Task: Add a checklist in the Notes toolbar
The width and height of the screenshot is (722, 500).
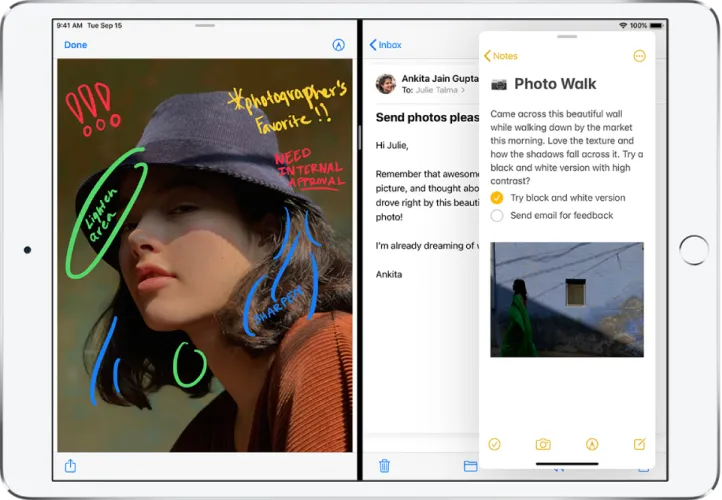Action: pyautogui.click(x=494, y=444)
